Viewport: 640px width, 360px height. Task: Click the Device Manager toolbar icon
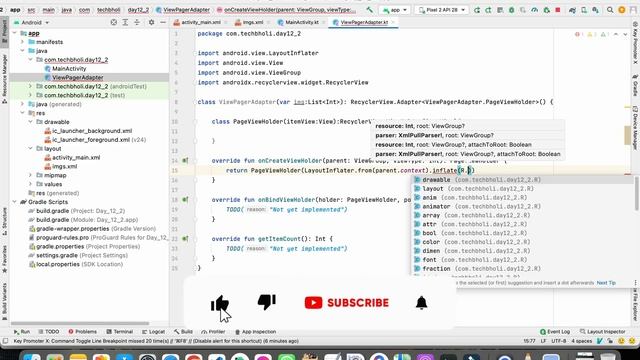tap(584, 9)
